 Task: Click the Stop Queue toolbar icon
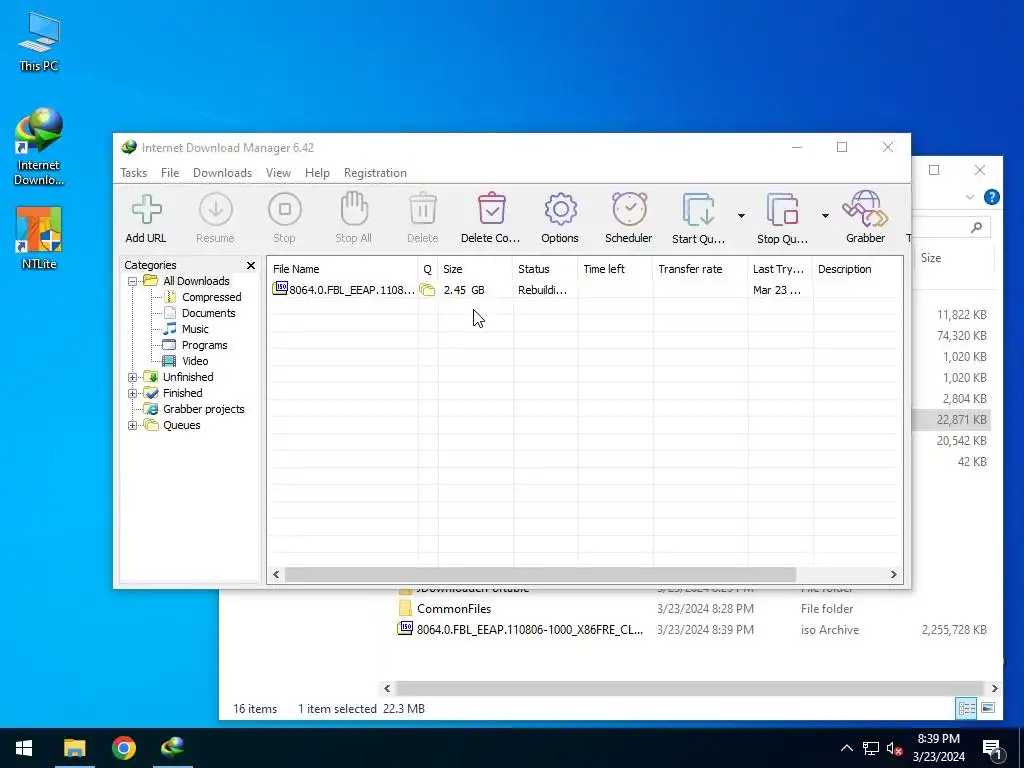pyautogui.click(x=782, y=210)
